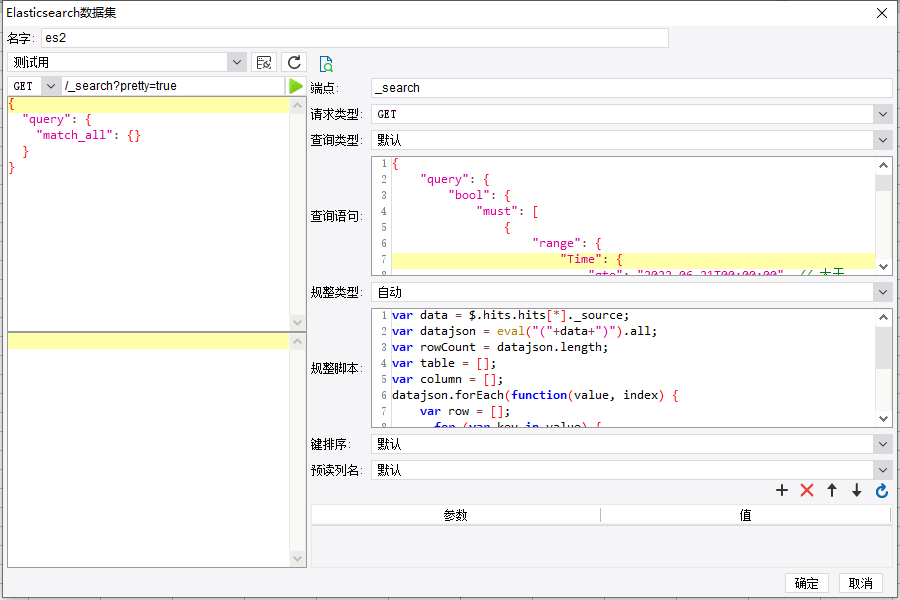The width and height of the screenshot is (900, 600).
Task: Click the 'var data = $.hits.hits' script line
Action: point(510,315)
